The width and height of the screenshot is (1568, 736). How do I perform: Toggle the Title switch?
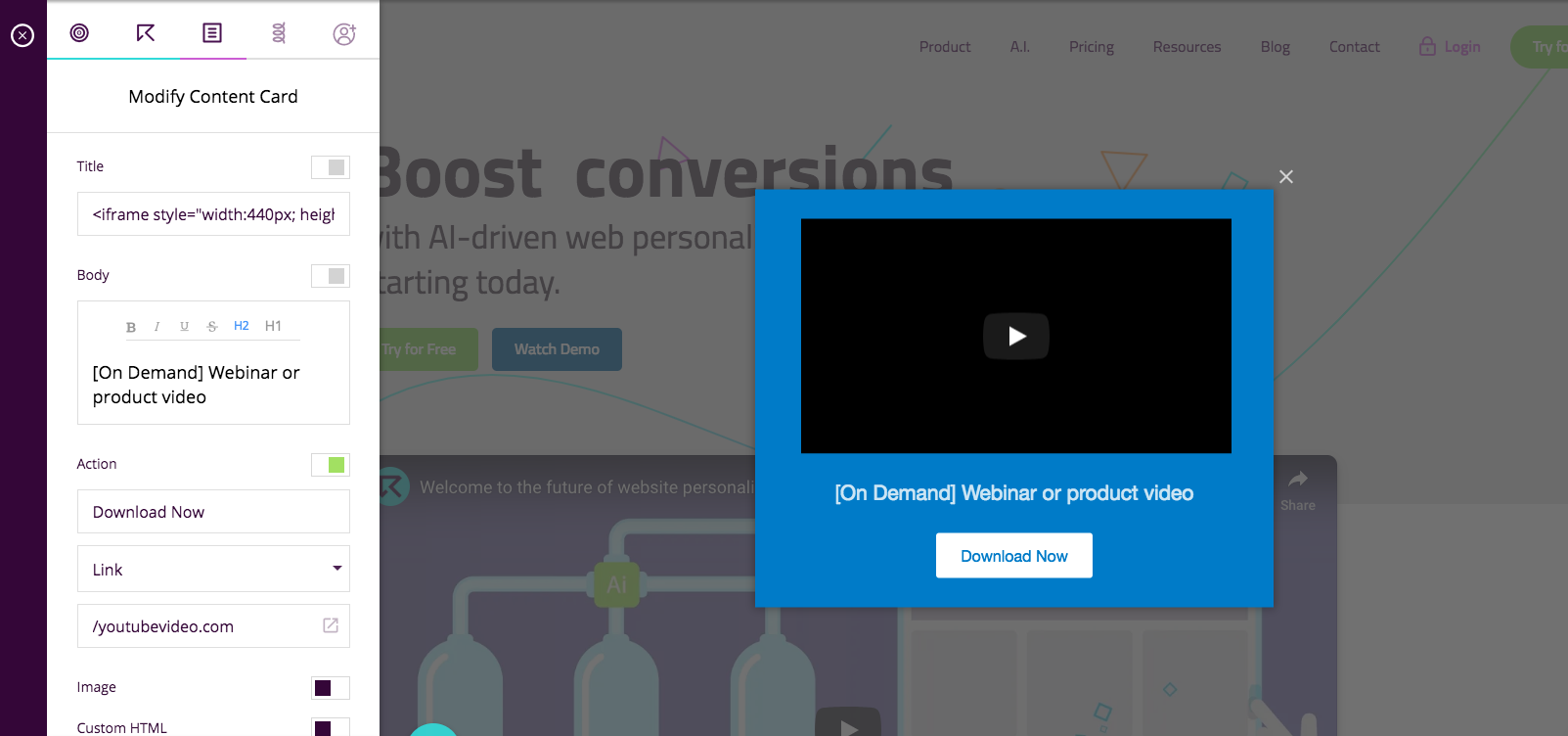pyautogui.click(x=331, y=167)
